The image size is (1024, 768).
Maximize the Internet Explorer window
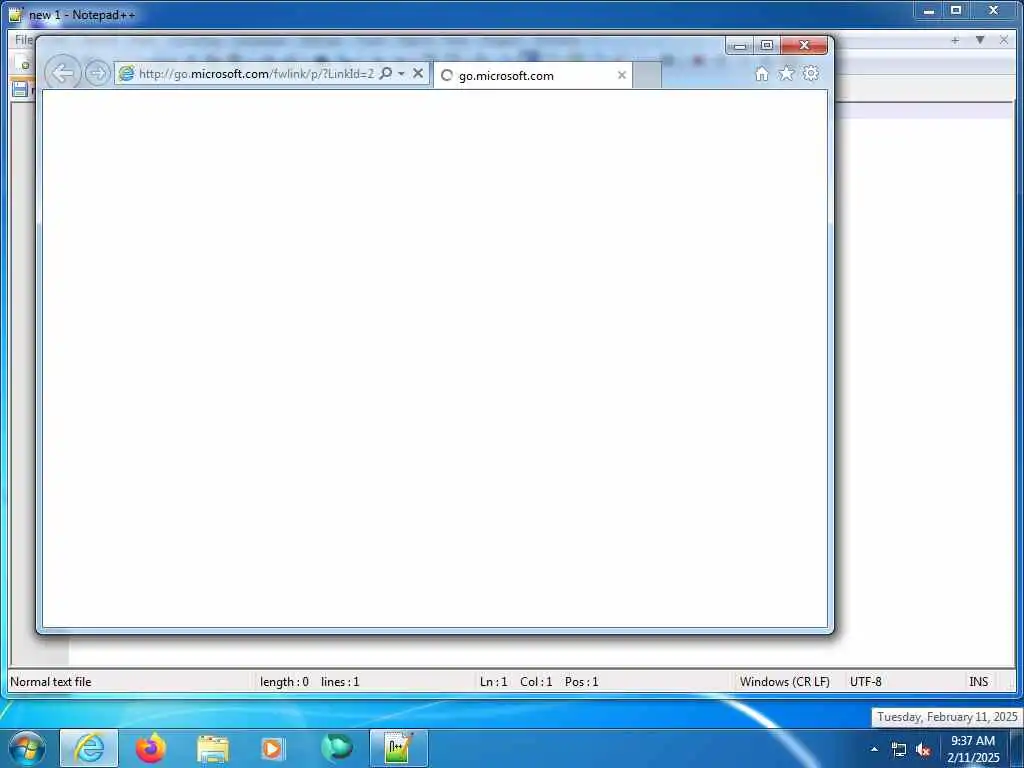pyautogui.click(x=767, y=45)
